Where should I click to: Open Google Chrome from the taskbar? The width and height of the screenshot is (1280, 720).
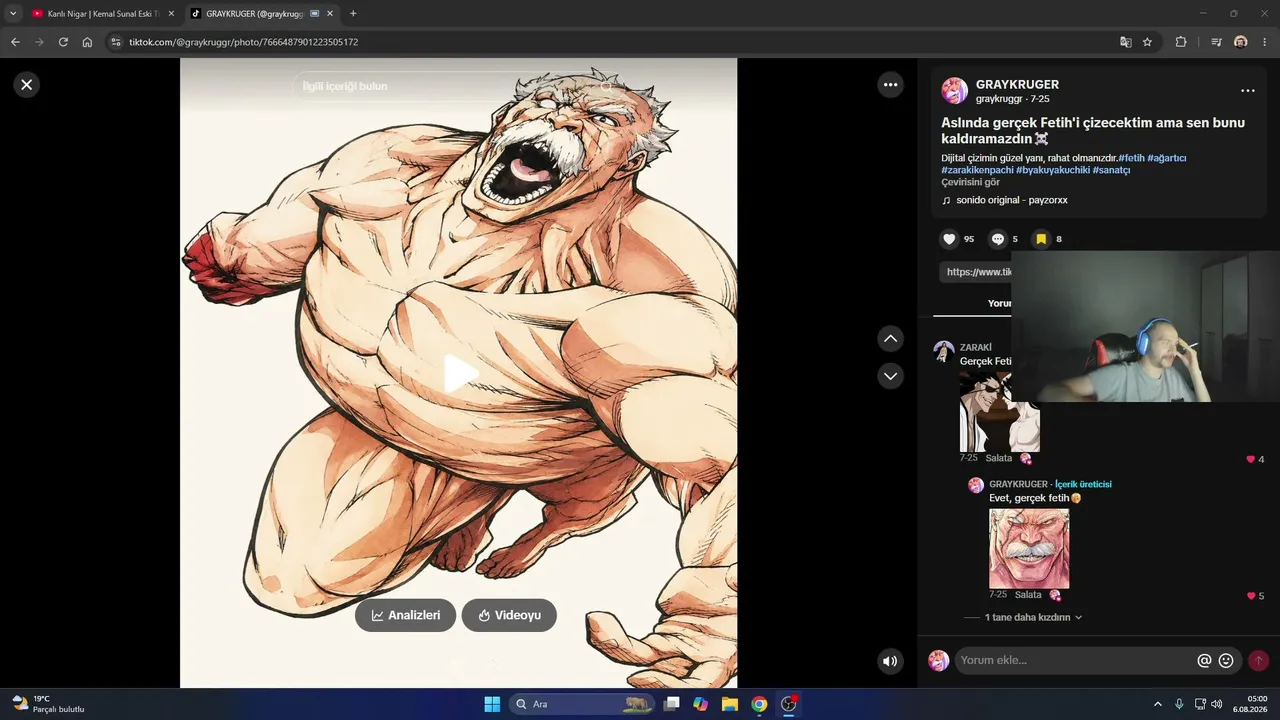tap(759, 704)
